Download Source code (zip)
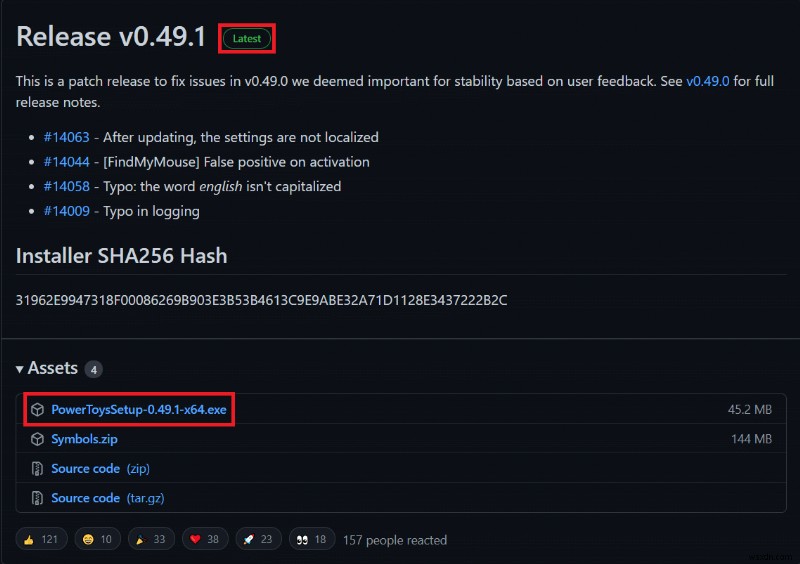Image resolution: width=800 pixels, height=564 pixels. 101,469
